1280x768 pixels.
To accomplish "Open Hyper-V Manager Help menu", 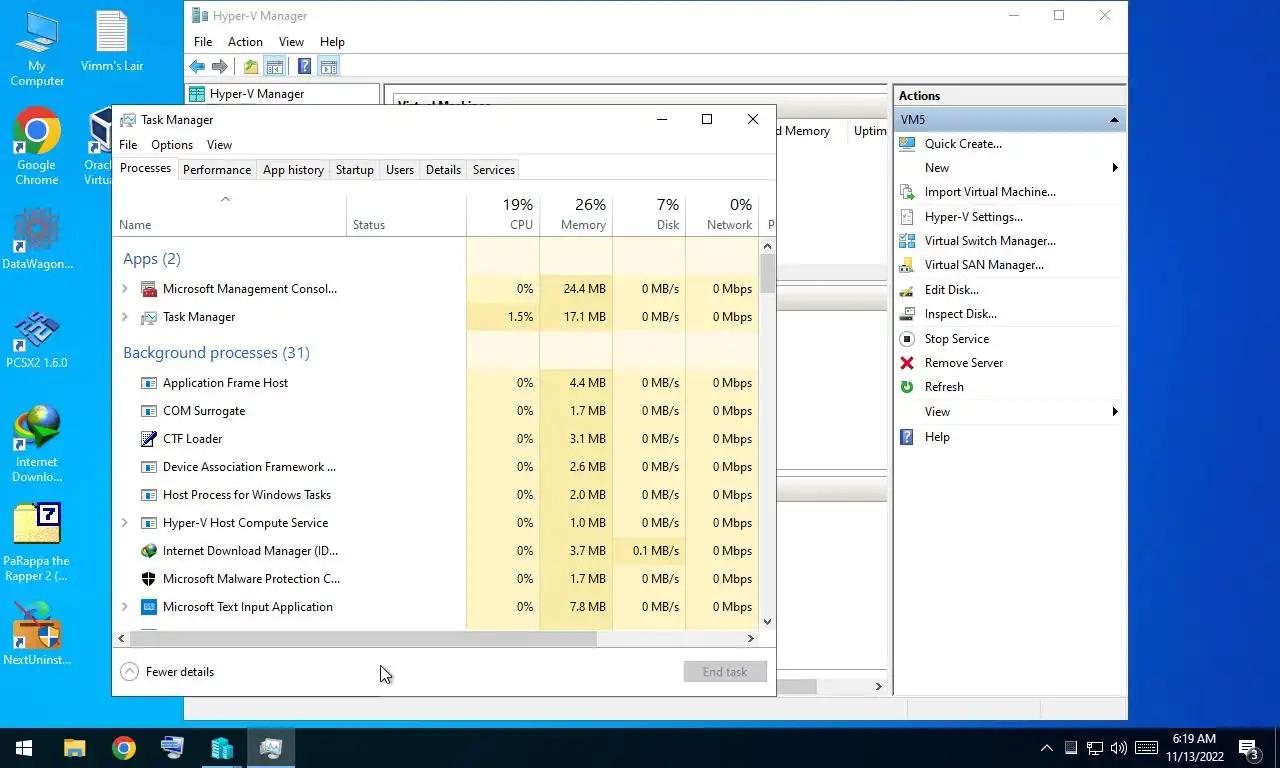I will tap(332, 42).
